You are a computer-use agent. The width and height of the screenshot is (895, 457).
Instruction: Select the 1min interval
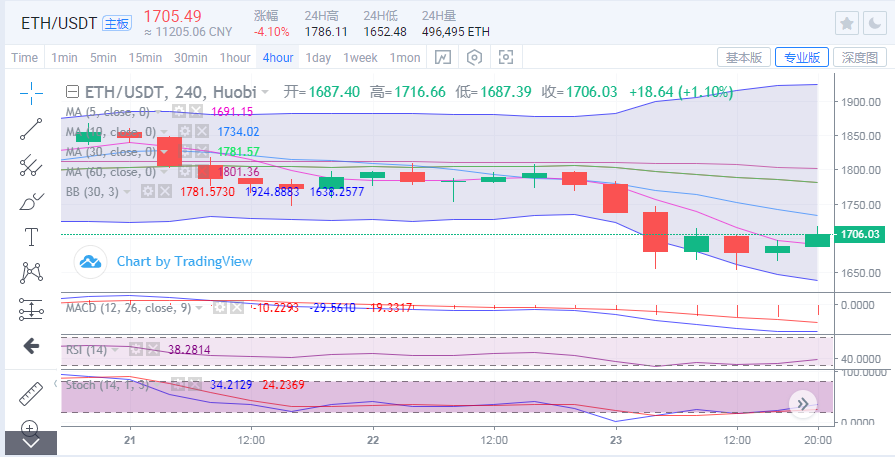(64, 58)
